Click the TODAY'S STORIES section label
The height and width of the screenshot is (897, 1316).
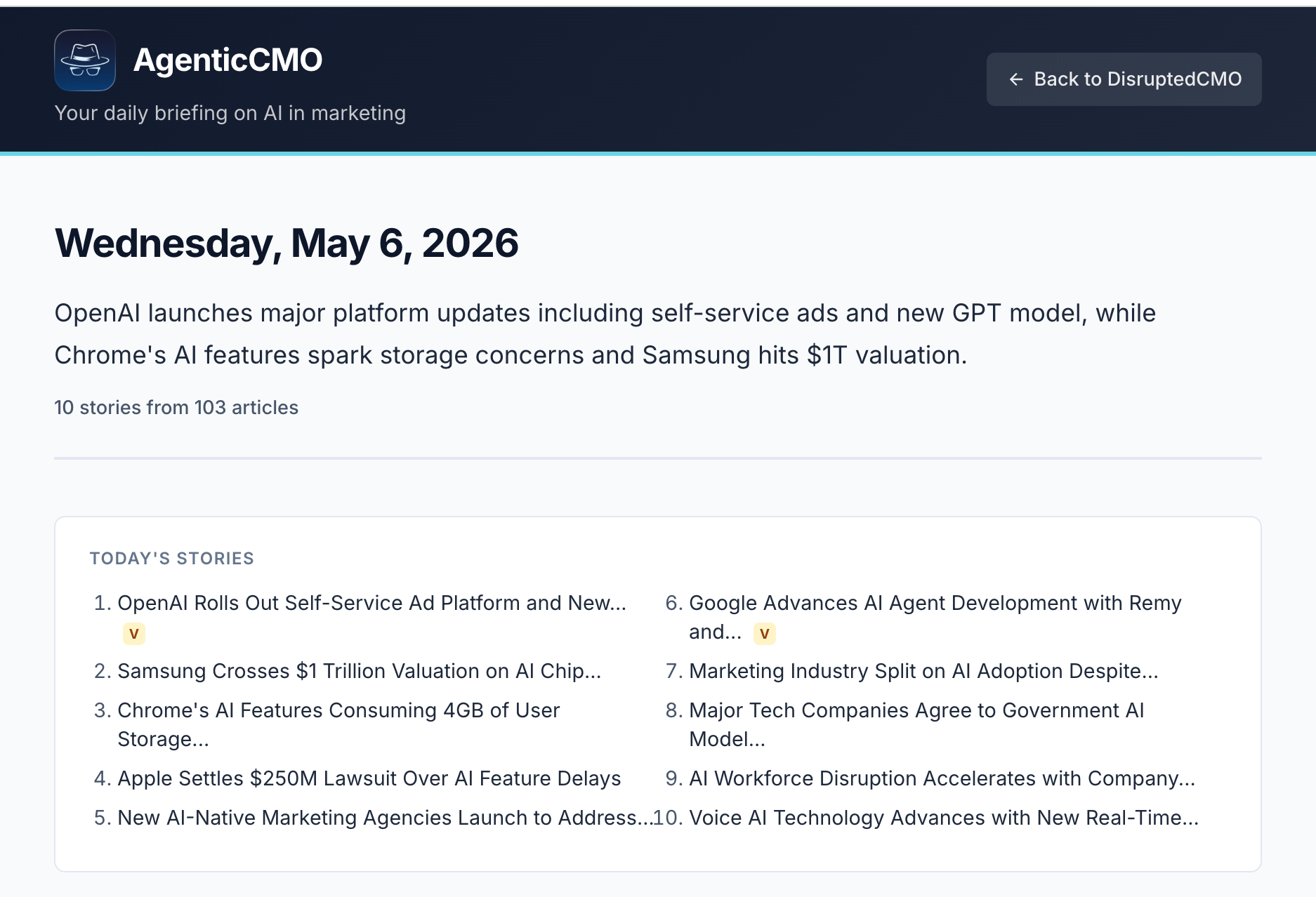(x=172, y=558)
